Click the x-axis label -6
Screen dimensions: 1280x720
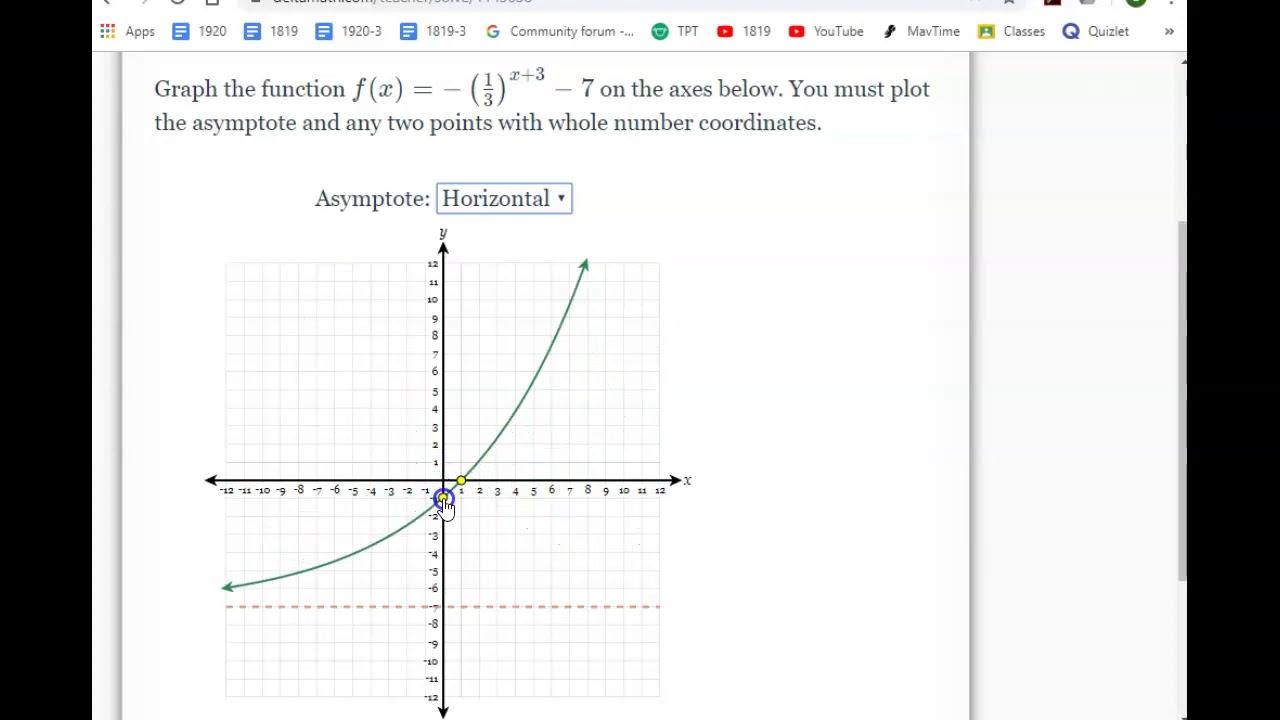coord(335,490)
